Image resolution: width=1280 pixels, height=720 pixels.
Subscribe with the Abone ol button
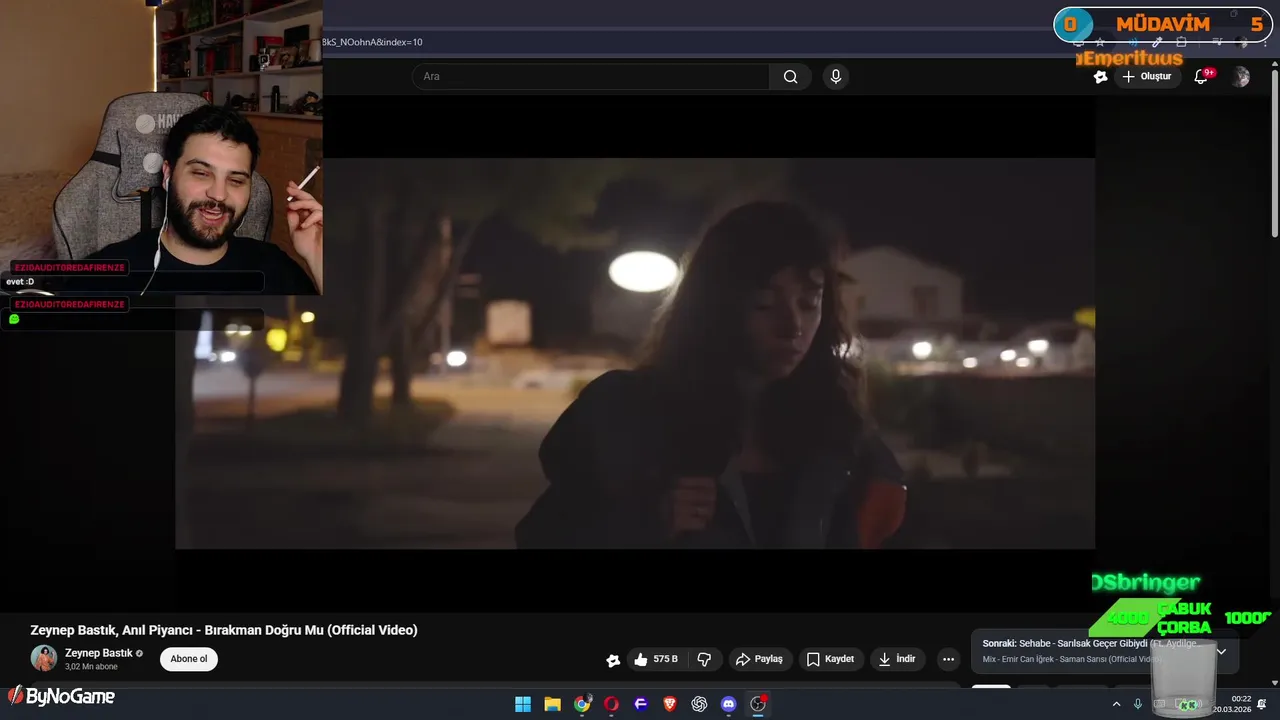(189, 659)
